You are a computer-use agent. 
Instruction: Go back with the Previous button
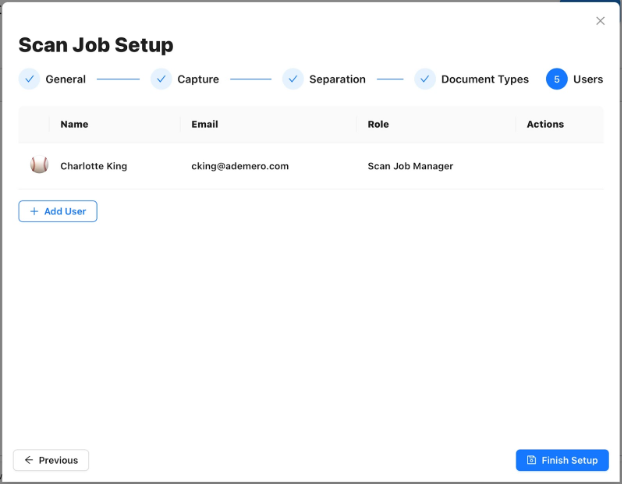[x=51, y=460]
